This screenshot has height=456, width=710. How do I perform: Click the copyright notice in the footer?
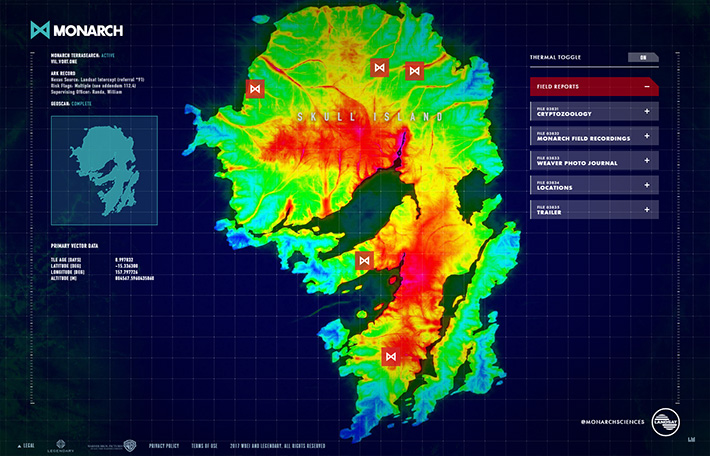[277, 446]
